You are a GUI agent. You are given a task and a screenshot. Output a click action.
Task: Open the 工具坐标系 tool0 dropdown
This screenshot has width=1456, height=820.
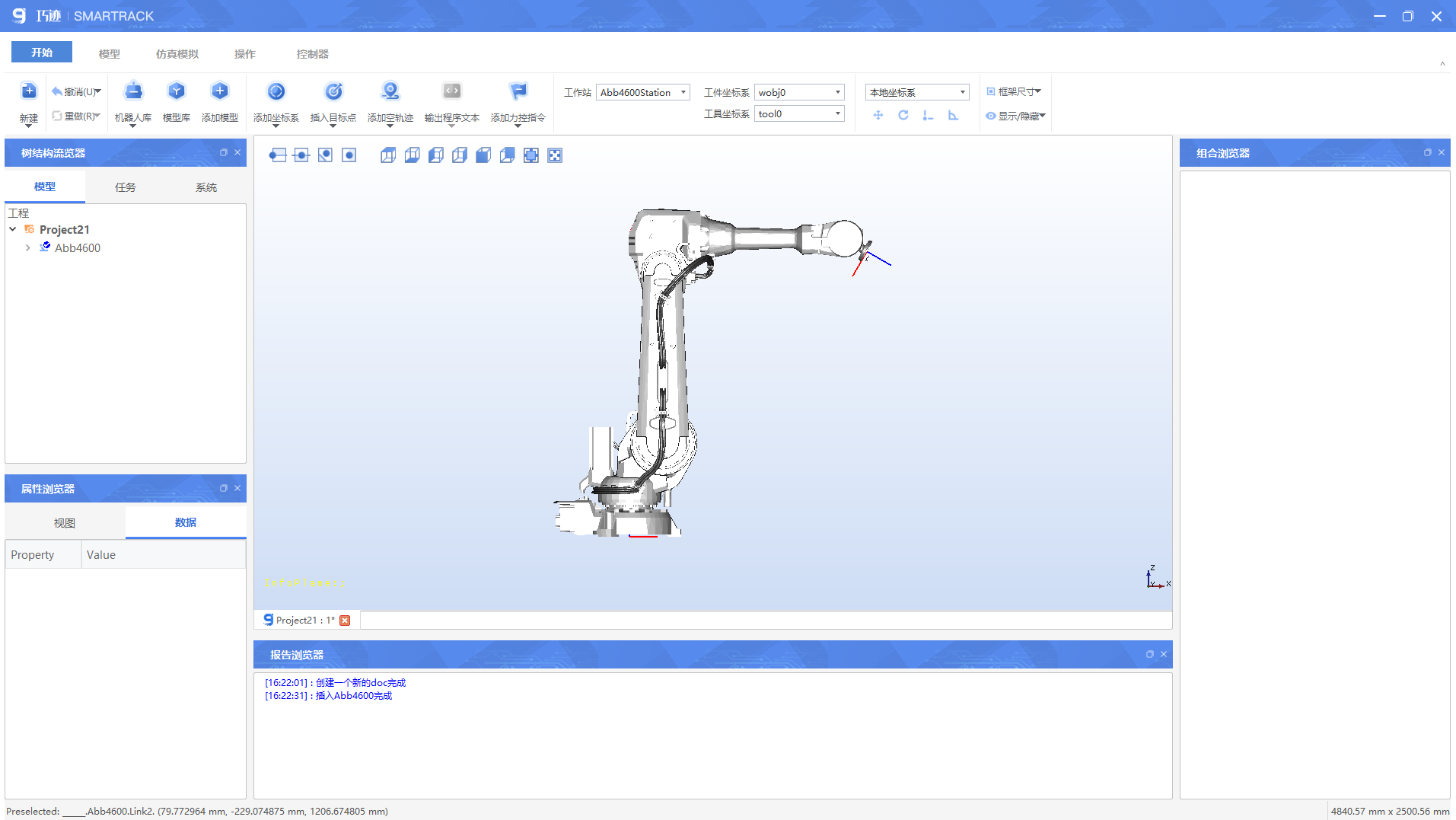(799, 113)
